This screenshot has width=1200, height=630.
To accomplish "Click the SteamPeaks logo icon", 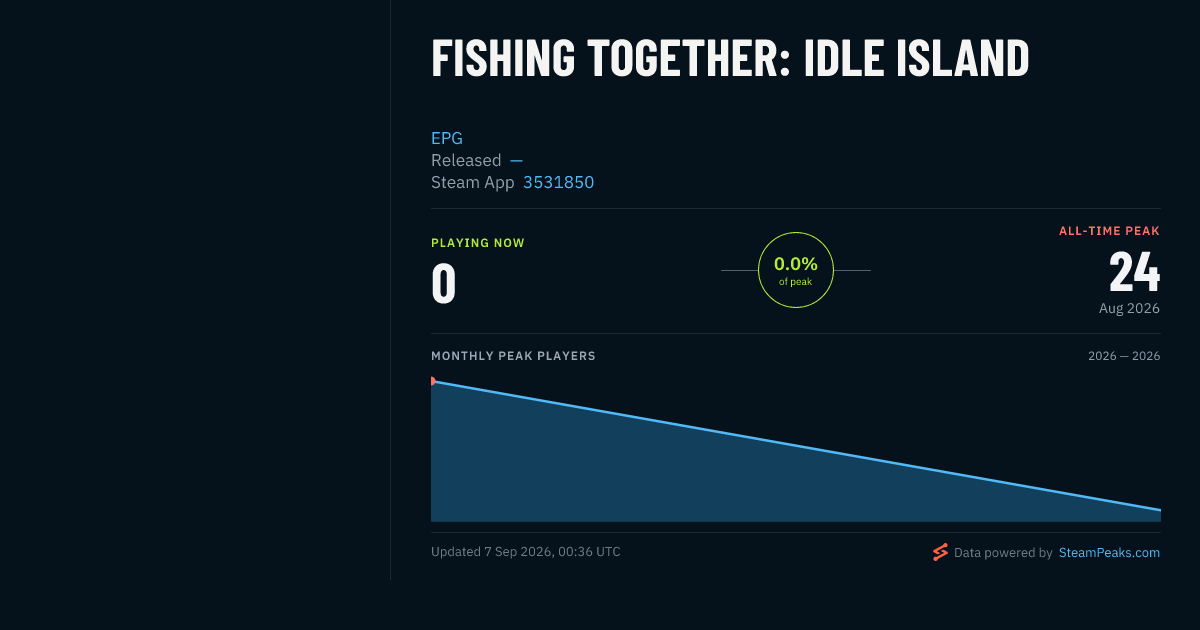I will point(940,552).
